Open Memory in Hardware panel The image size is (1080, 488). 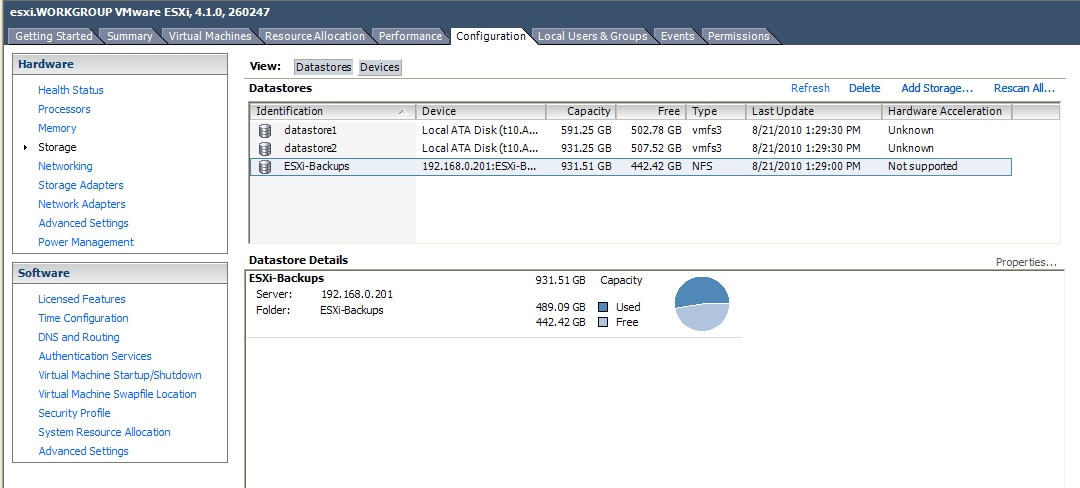coord(57,128)
